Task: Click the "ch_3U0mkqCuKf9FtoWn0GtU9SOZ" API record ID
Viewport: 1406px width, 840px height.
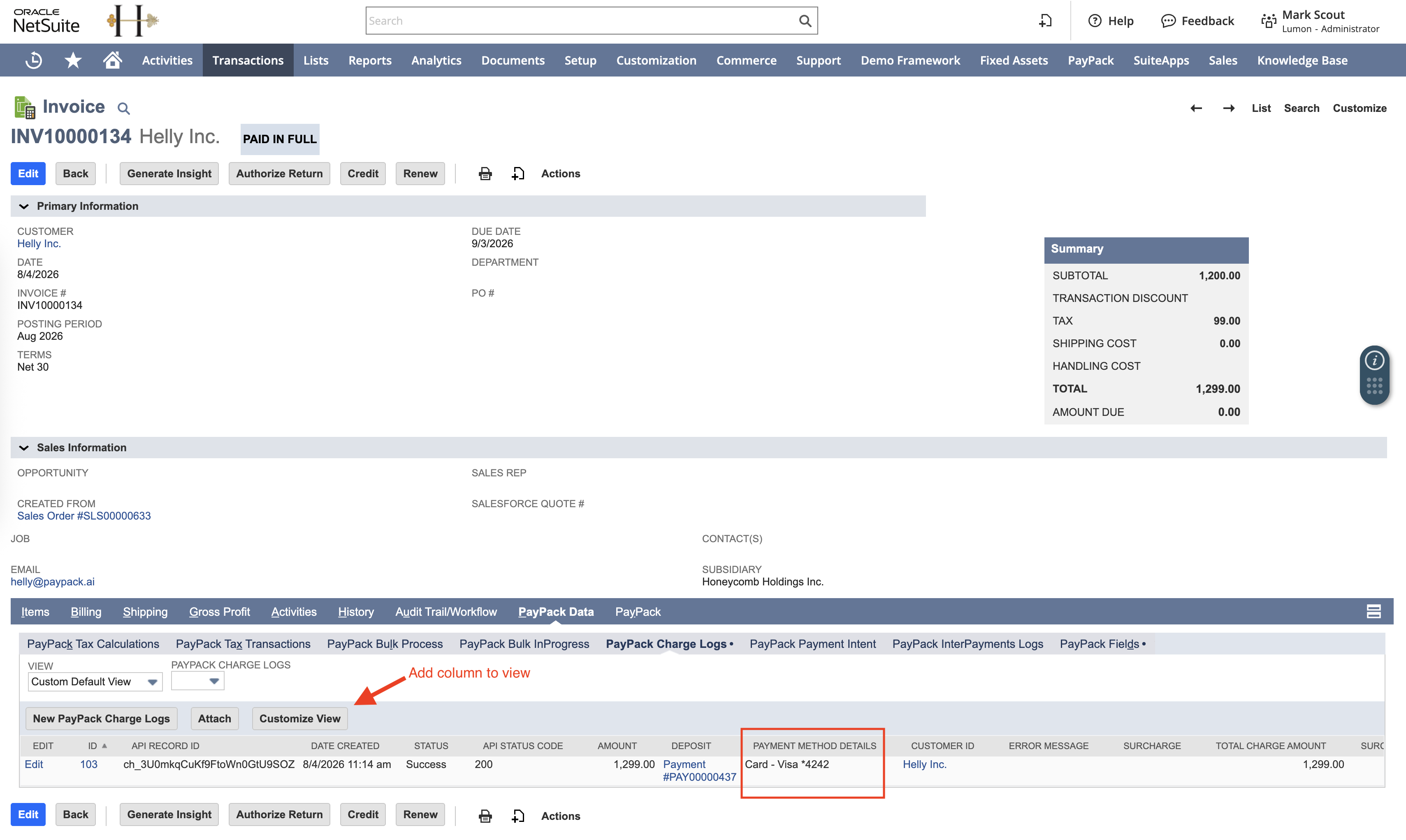Action: 209,764
